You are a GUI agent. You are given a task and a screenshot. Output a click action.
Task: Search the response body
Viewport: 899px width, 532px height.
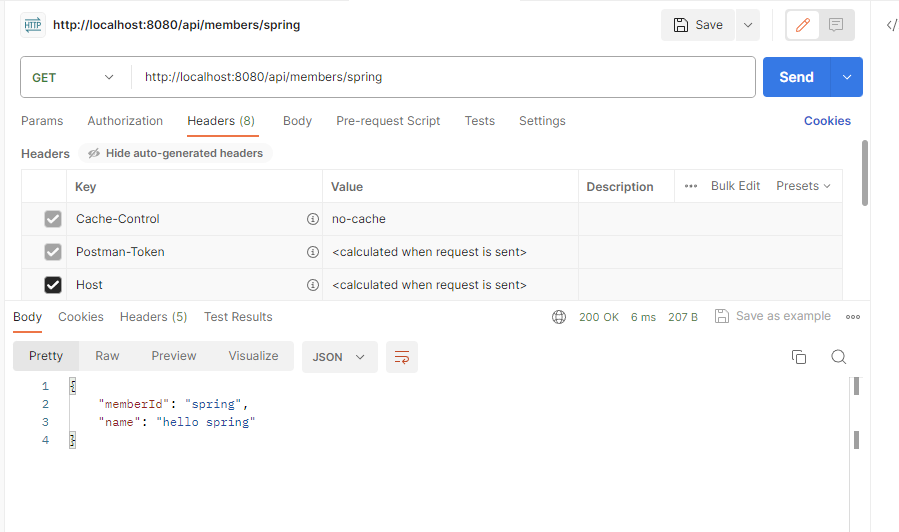(x=838, y=357)
